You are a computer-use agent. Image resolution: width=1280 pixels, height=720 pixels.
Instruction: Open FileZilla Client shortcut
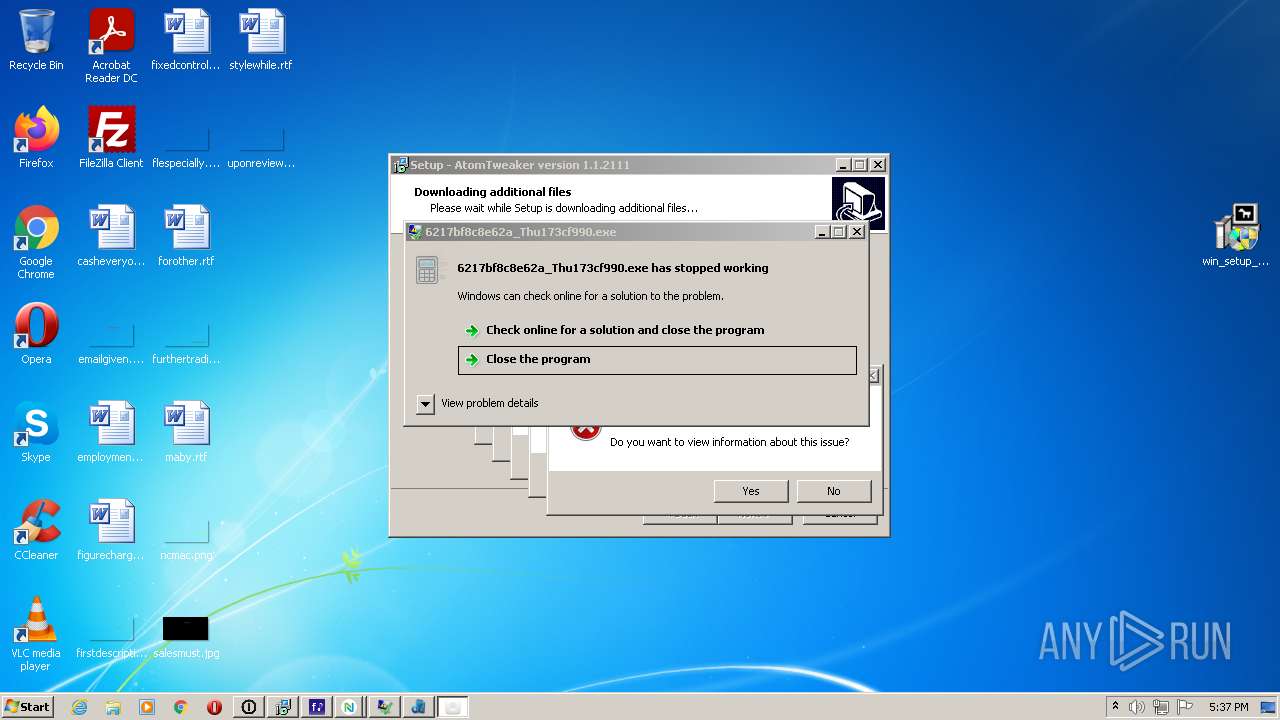tap(111, 138)
